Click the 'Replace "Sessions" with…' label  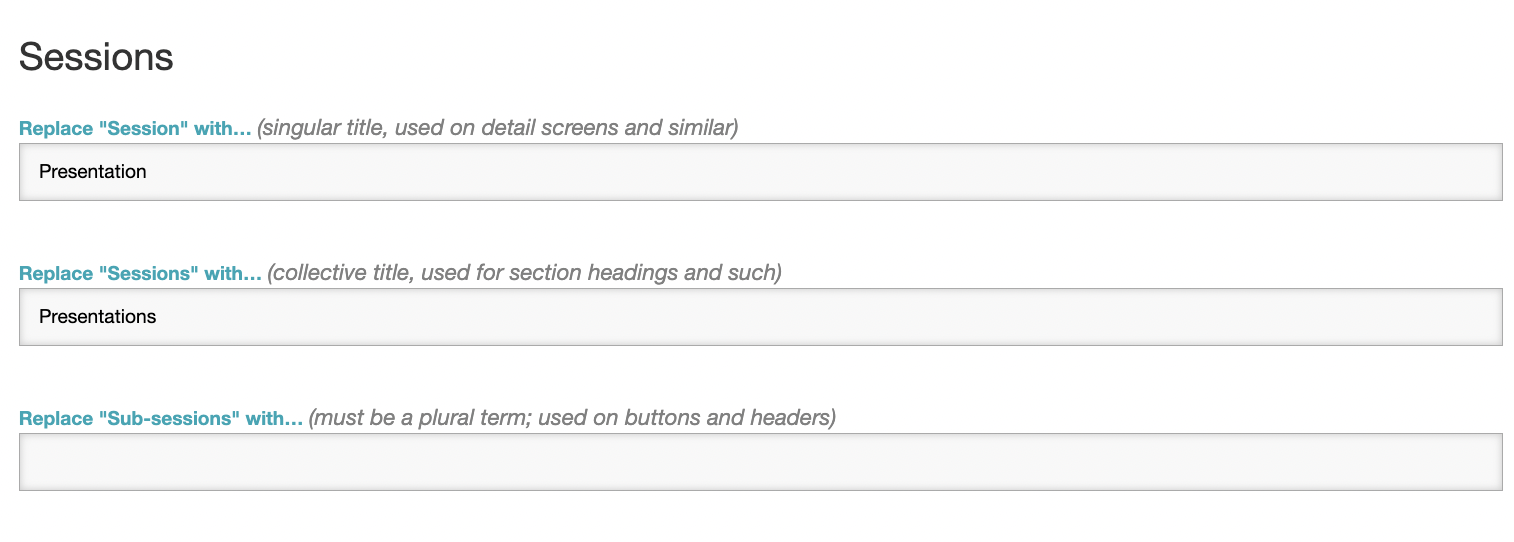click(140, 274)
